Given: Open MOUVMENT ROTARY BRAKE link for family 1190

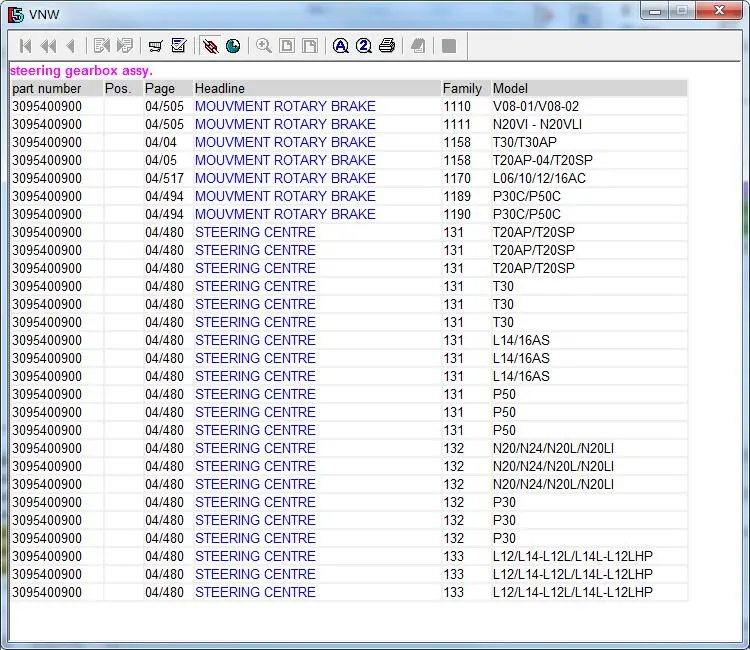Looking at the screenshot, I should 285,214.
